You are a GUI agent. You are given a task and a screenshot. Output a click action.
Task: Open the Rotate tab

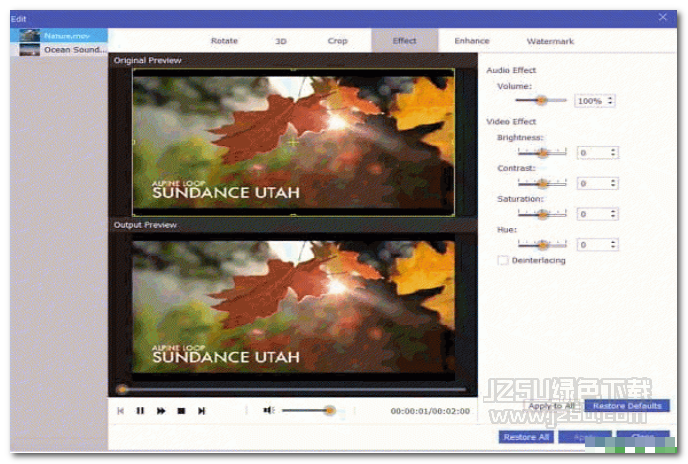tap(224, 41)
